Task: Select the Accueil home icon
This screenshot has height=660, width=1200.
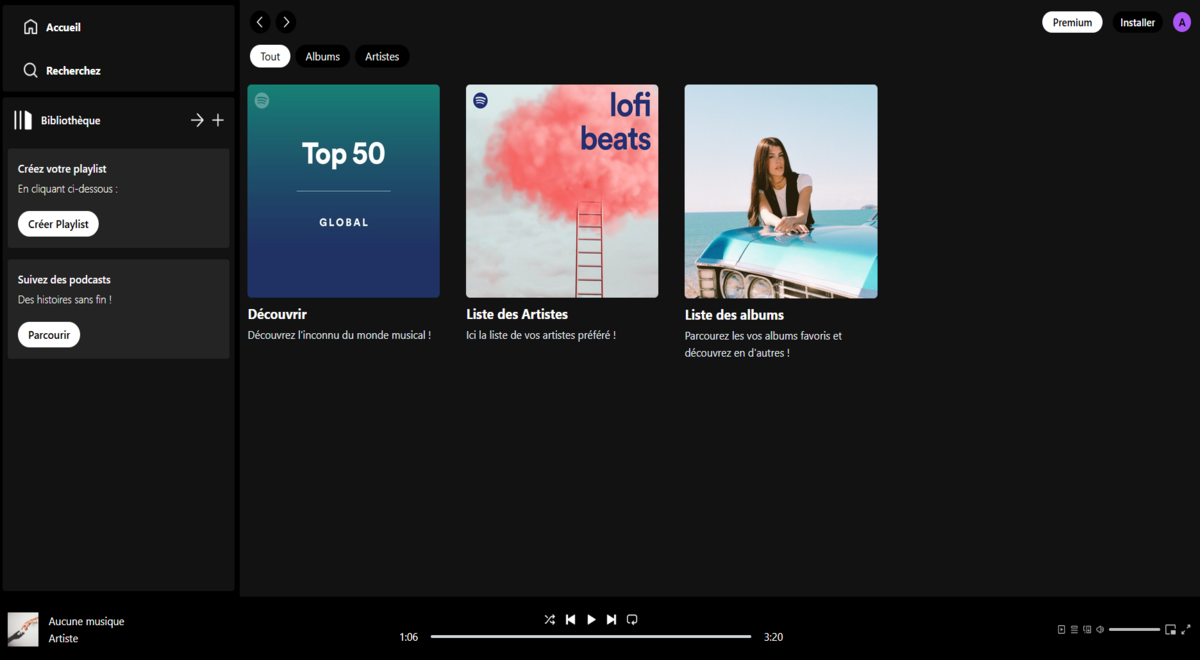Action: [30, 26]
